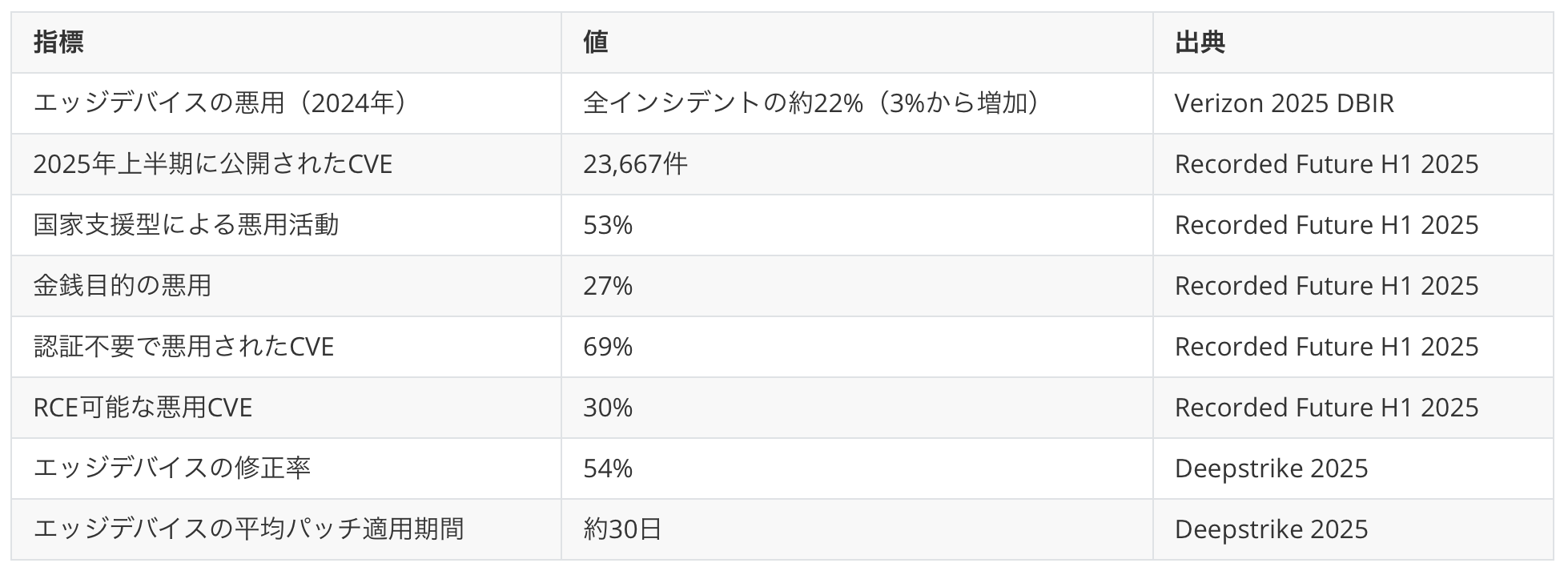
Task: Click the 値 column header
Action: tap(596, 42)
